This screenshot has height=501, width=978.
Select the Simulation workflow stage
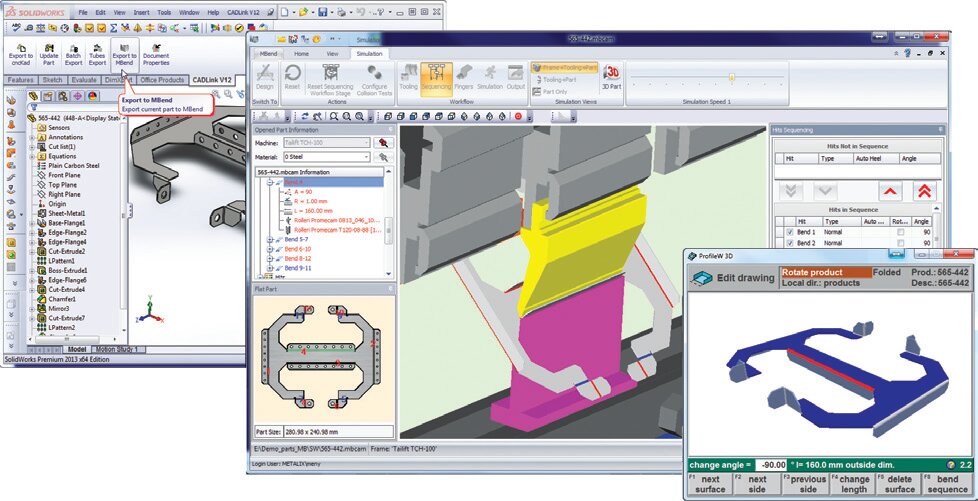click(490, 77)
